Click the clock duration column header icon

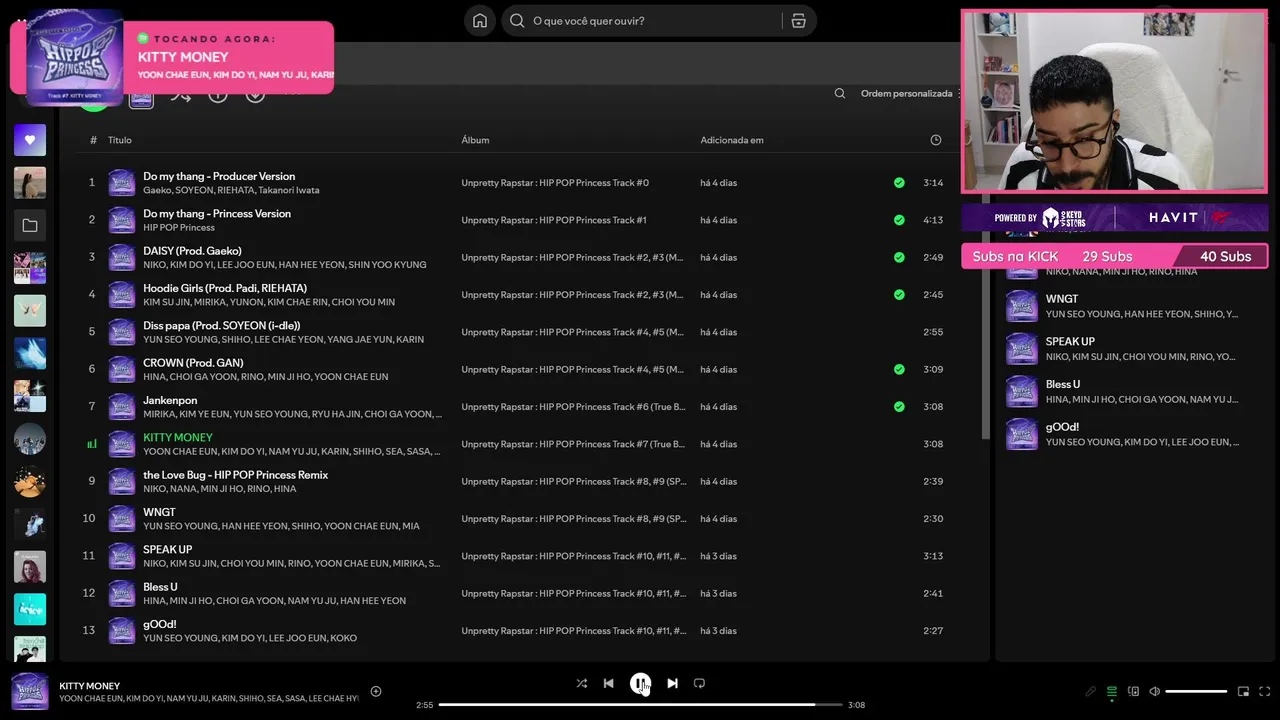(936, 140)
